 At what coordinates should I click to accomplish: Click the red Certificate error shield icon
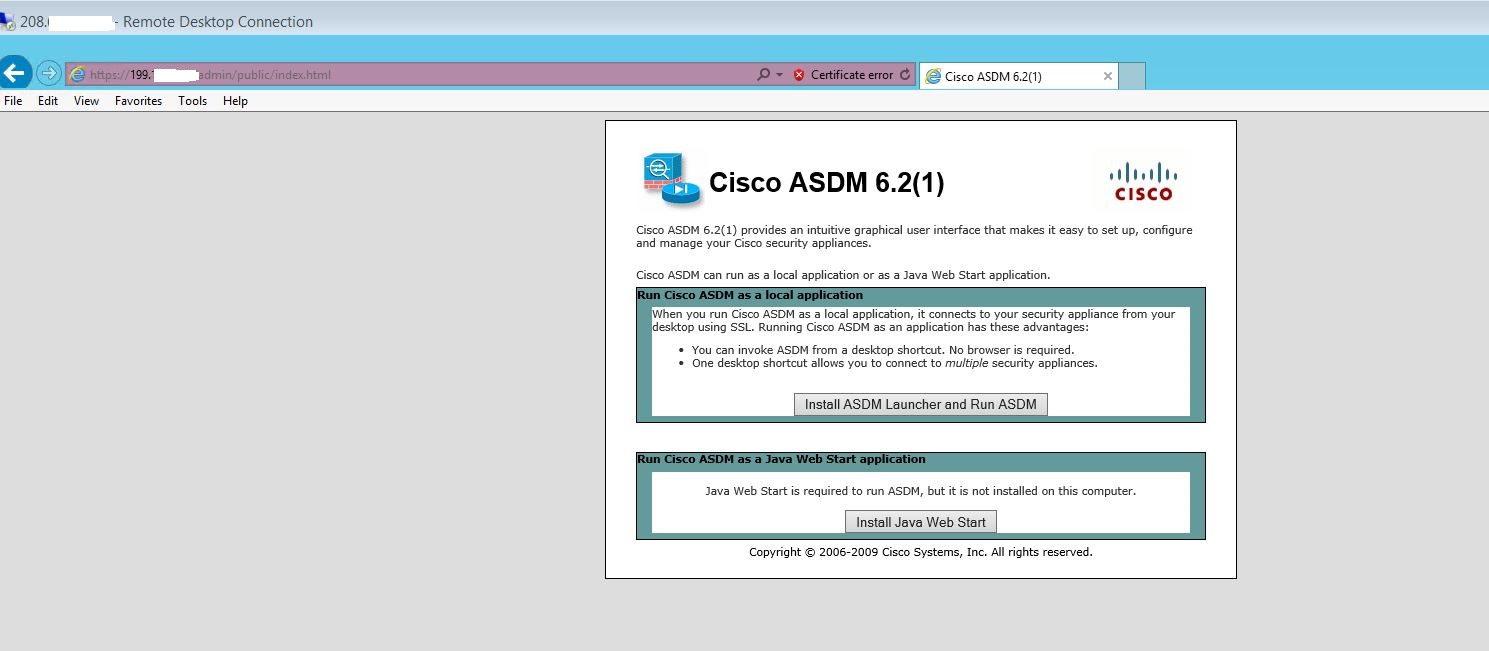tap(799, 75)
